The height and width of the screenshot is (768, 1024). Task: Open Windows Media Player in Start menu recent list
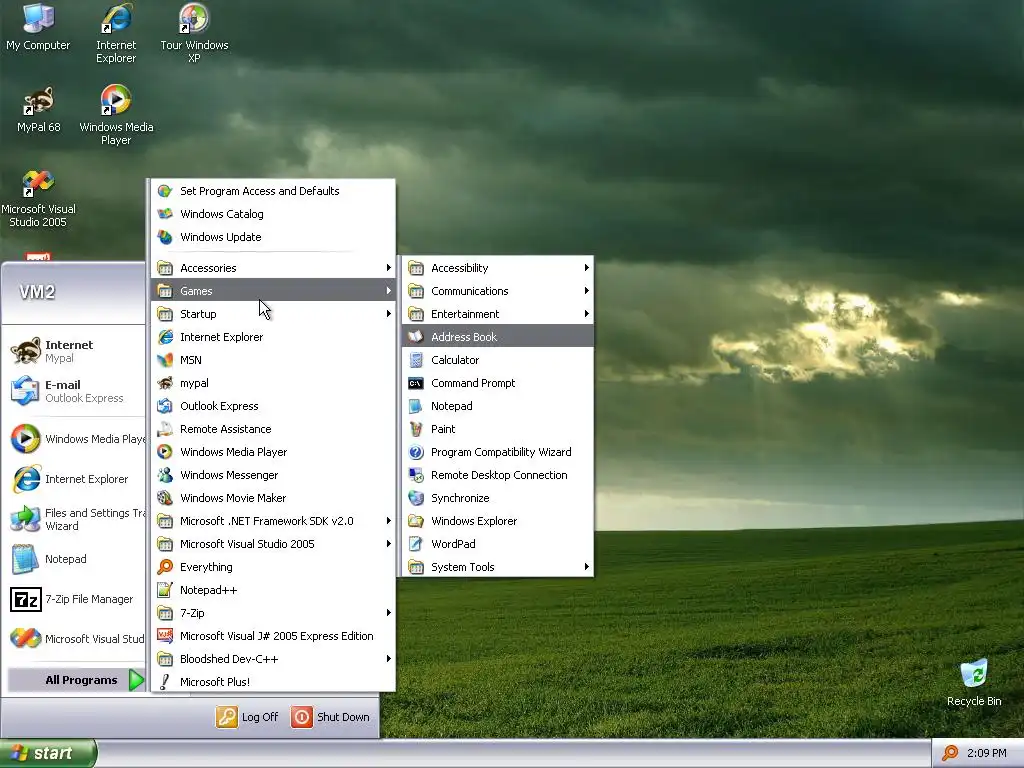74,439
